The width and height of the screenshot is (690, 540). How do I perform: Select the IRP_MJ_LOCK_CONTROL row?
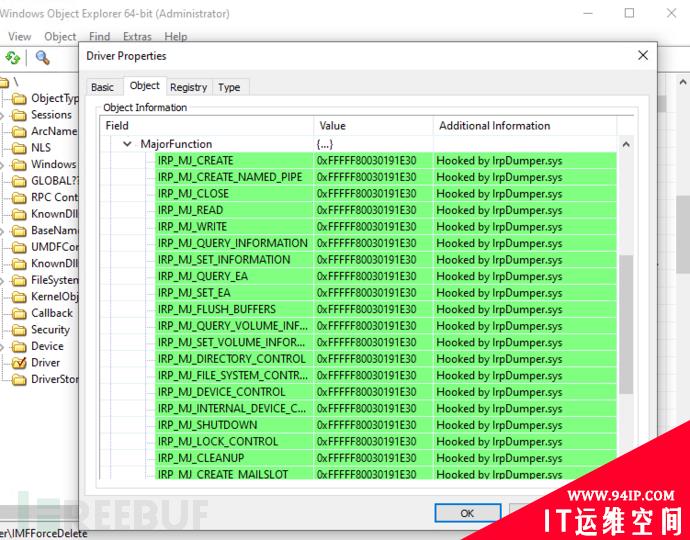pyautogui.click(x=385, y=441)
